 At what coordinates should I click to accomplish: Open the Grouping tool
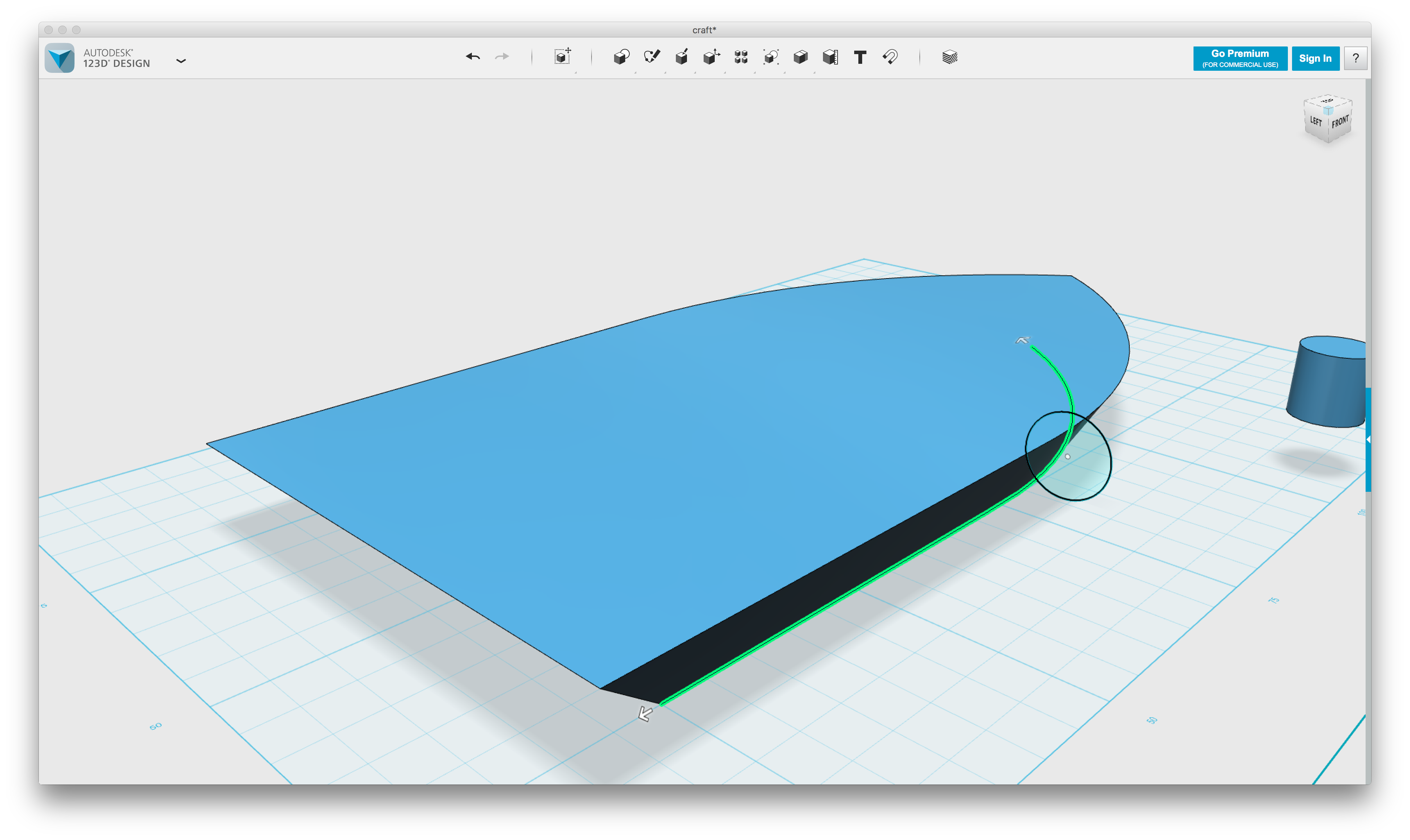click(771, 57)
